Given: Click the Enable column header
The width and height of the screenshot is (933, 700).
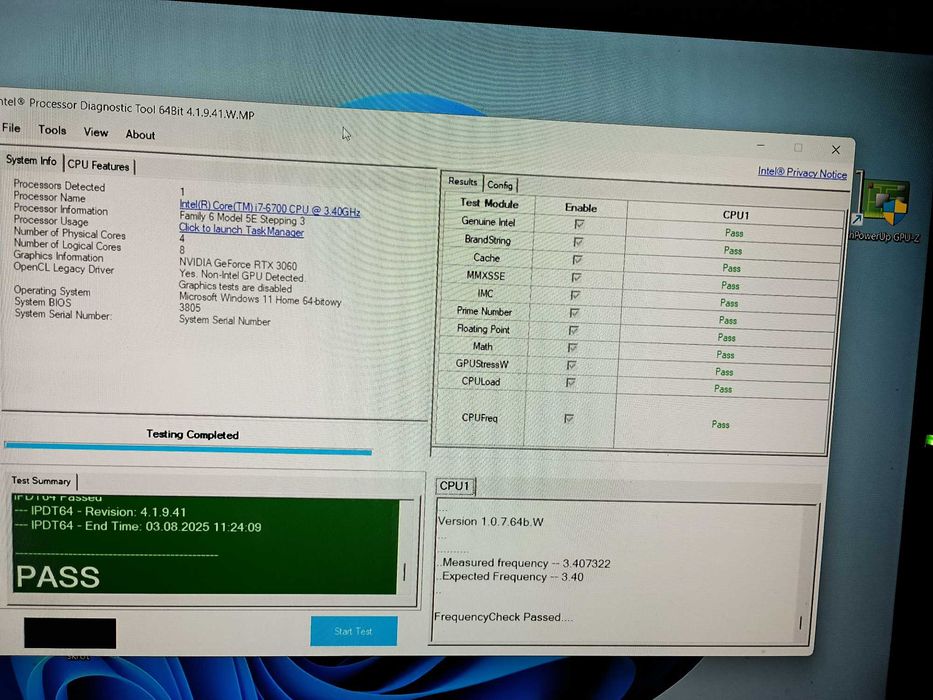Looking at the screenshot, I should (581, 208).
